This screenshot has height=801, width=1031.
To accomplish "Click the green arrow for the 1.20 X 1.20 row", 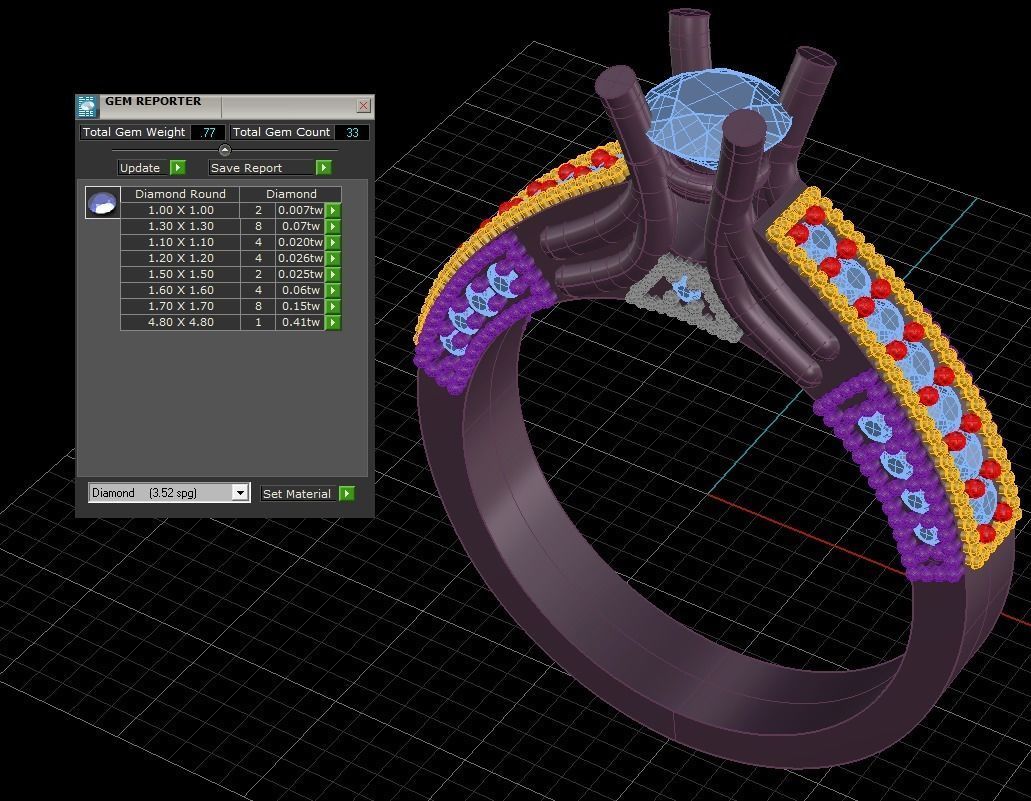I will point(333,258).
